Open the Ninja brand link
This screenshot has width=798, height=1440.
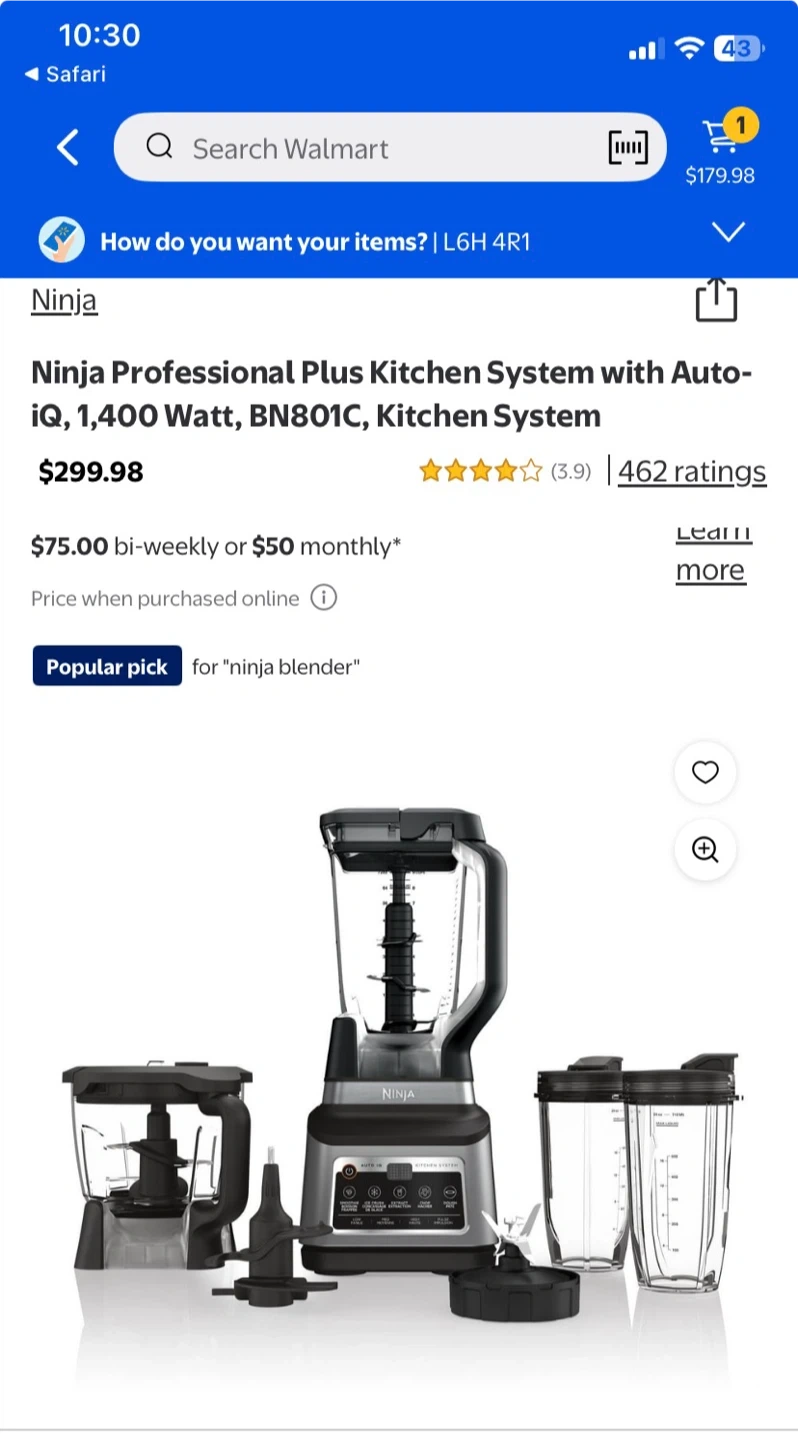click(64, 300)
